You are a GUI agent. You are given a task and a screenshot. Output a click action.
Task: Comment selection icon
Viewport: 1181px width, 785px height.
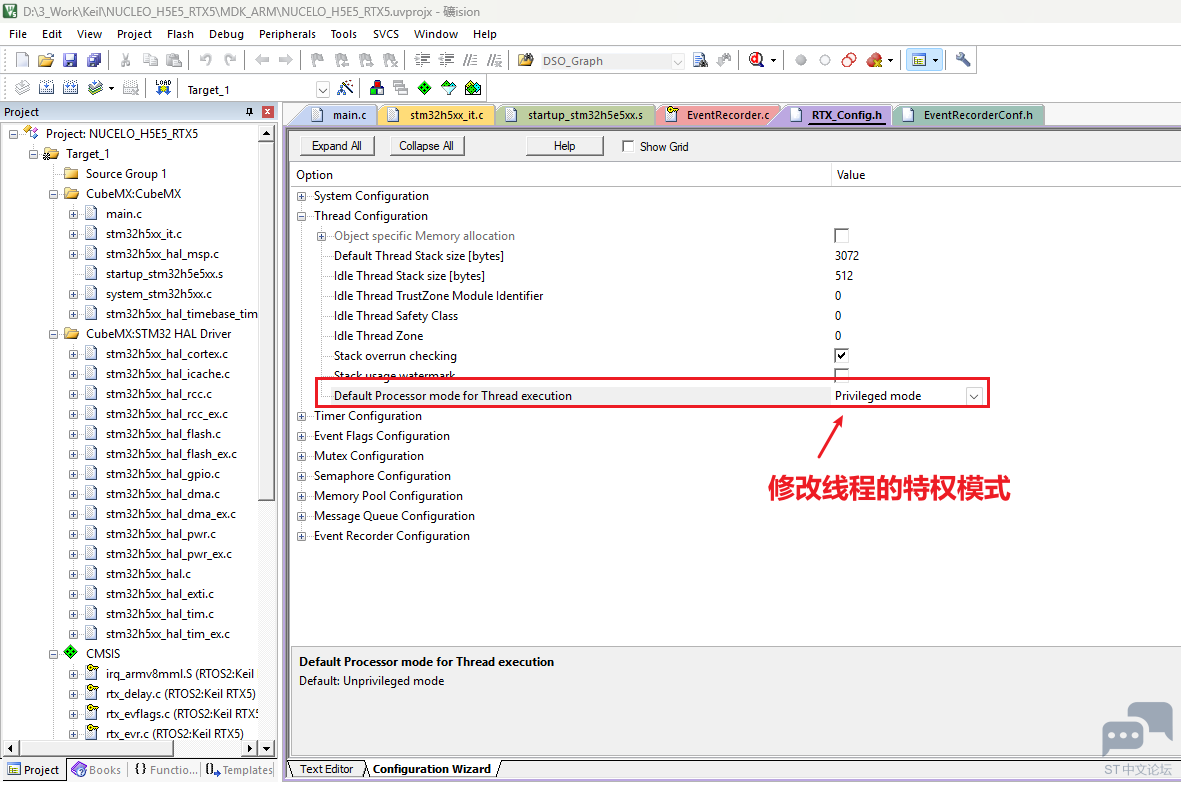(x=471, y=60)
